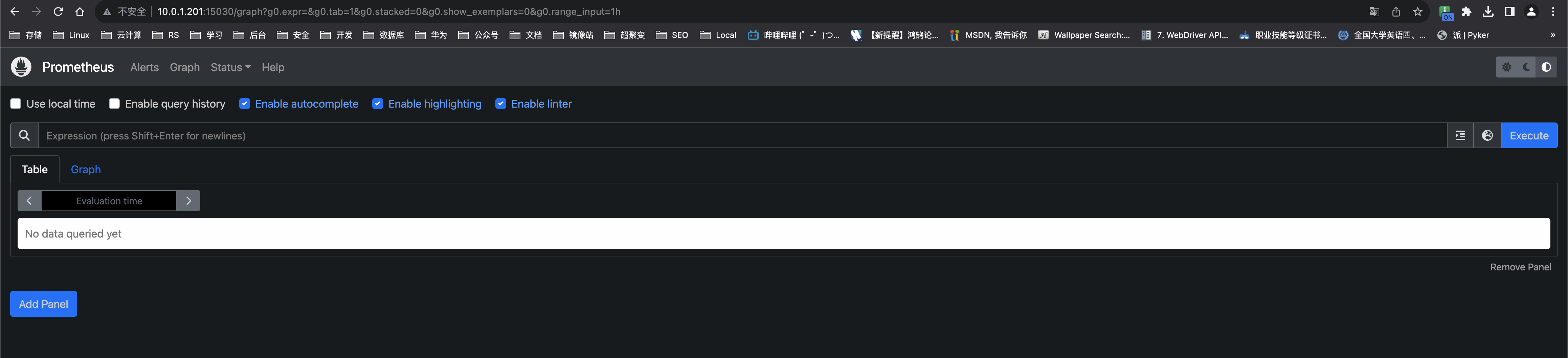Open the 7. WebDriver API bookmark
1568x358 pixels.
pyautogui.click(x=1185, y=35)
